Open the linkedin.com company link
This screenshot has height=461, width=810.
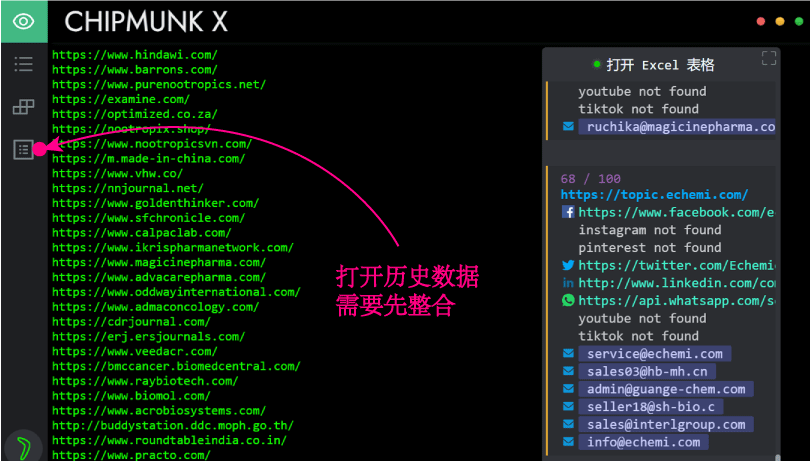point(676,283)
